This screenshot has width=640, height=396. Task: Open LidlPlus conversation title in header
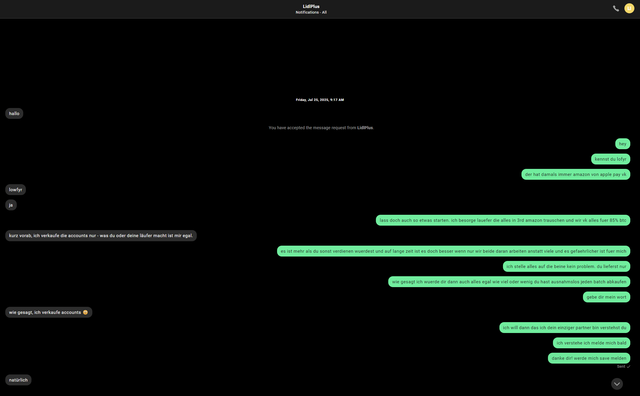(x=311, y=6)
